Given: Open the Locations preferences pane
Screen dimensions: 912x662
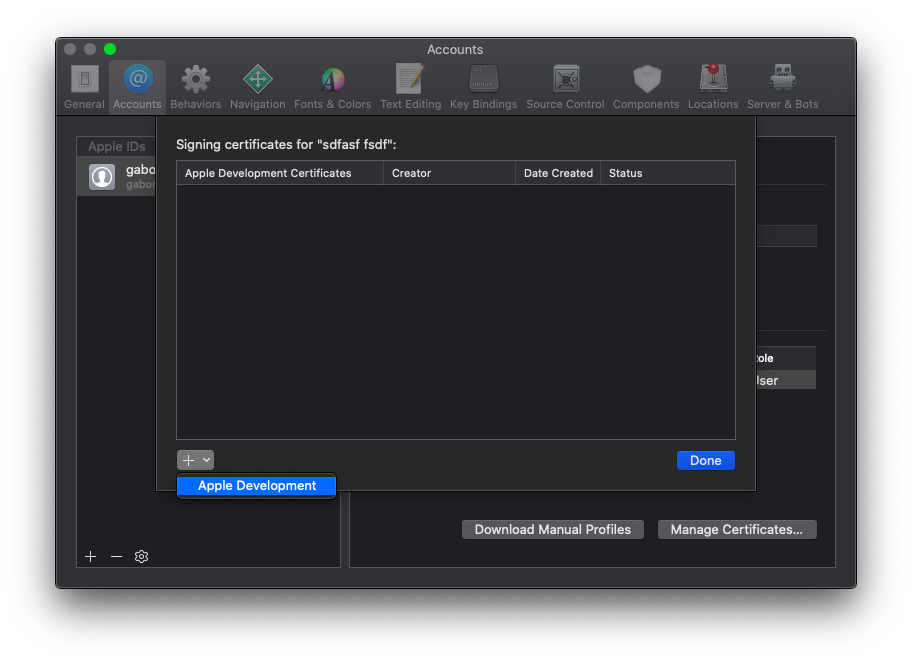Looking at the screenshot, I should 713,87.
